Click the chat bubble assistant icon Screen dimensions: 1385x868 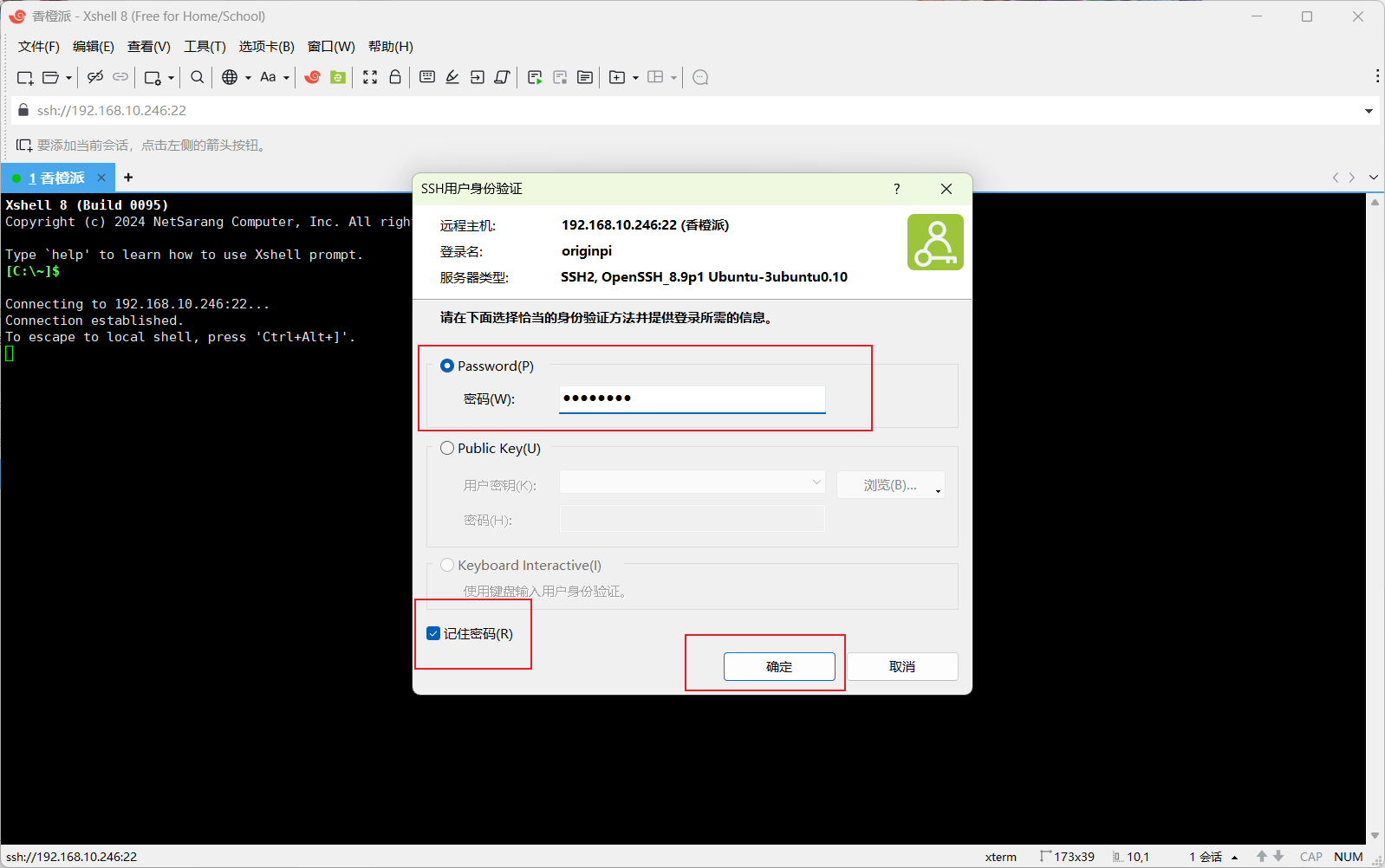(x=701, y=77)
